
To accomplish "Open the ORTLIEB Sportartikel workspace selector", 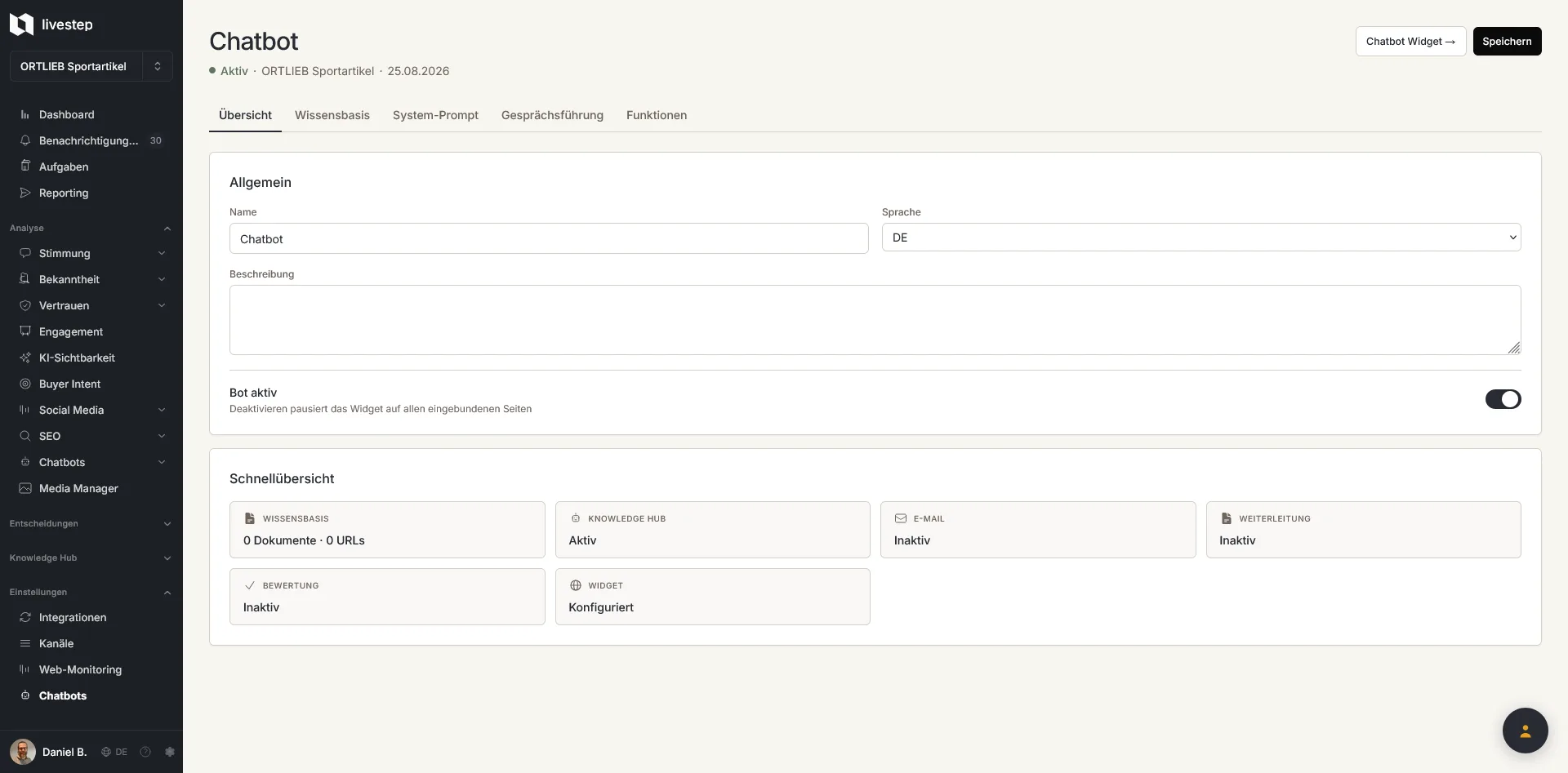I will coord(91,66).
